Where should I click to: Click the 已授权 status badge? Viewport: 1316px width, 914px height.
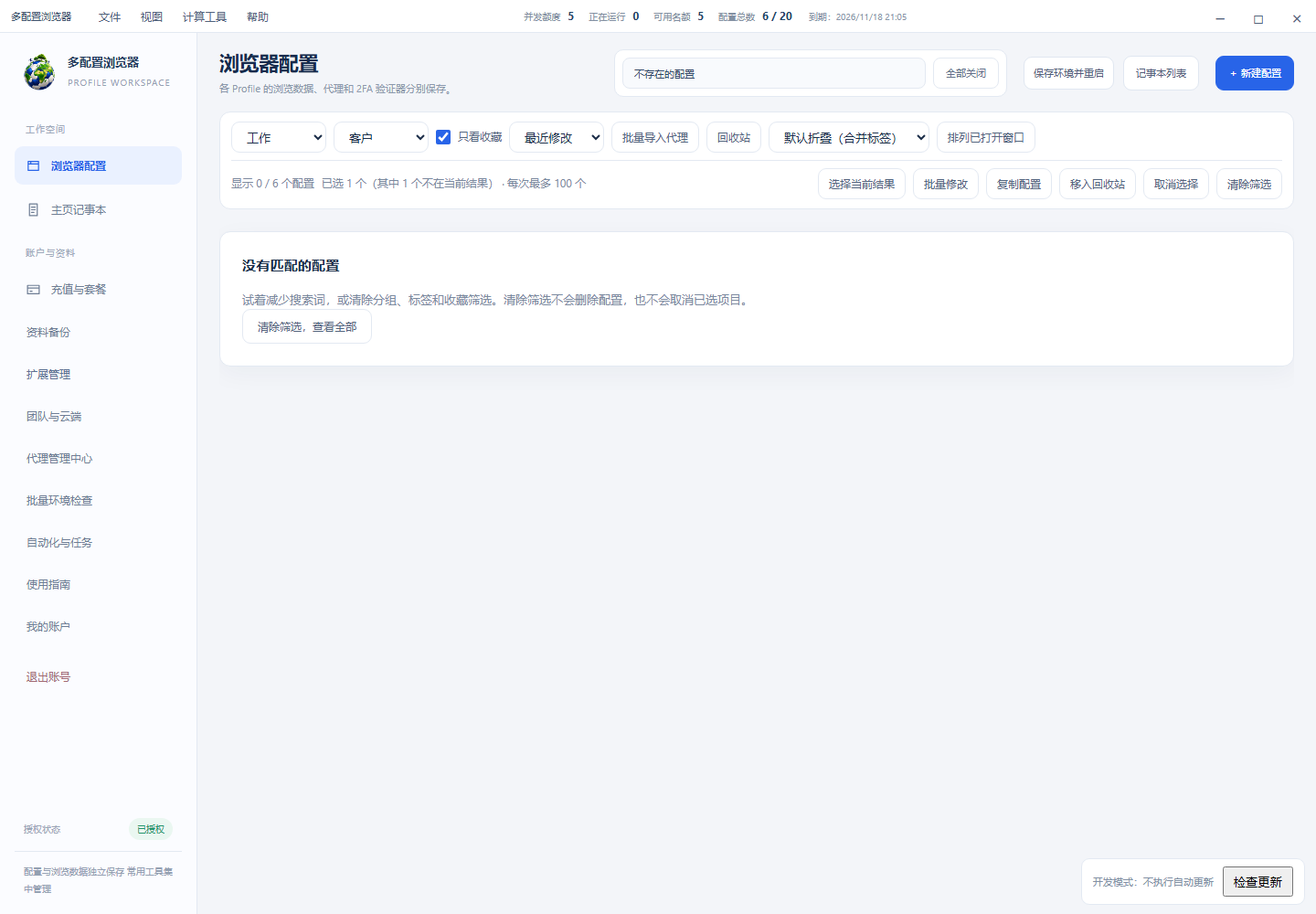(x=151, y=829)
